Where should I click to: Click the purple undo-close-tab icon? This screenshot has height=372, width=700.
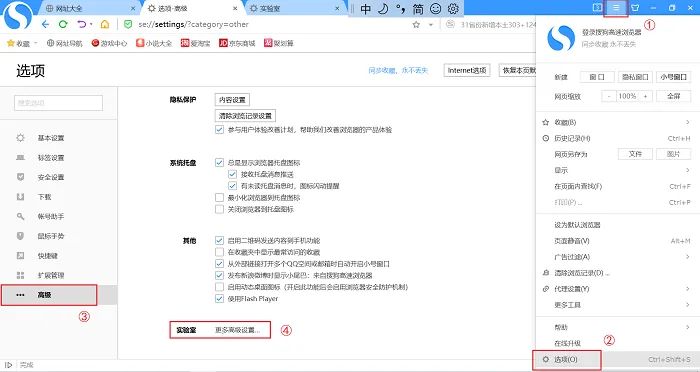pyautogui.click(x=82, y=24)
